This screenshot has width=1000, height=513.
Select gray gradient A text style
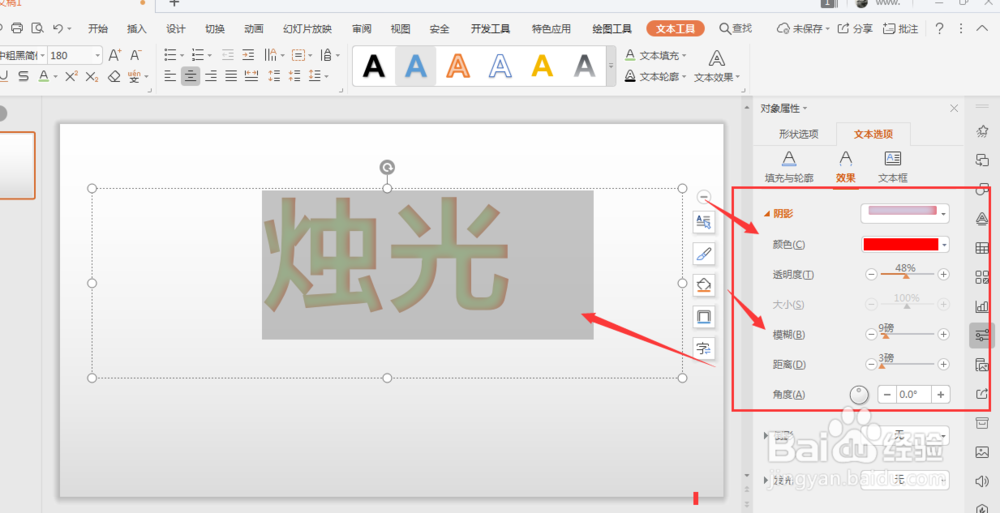(584, 66)
